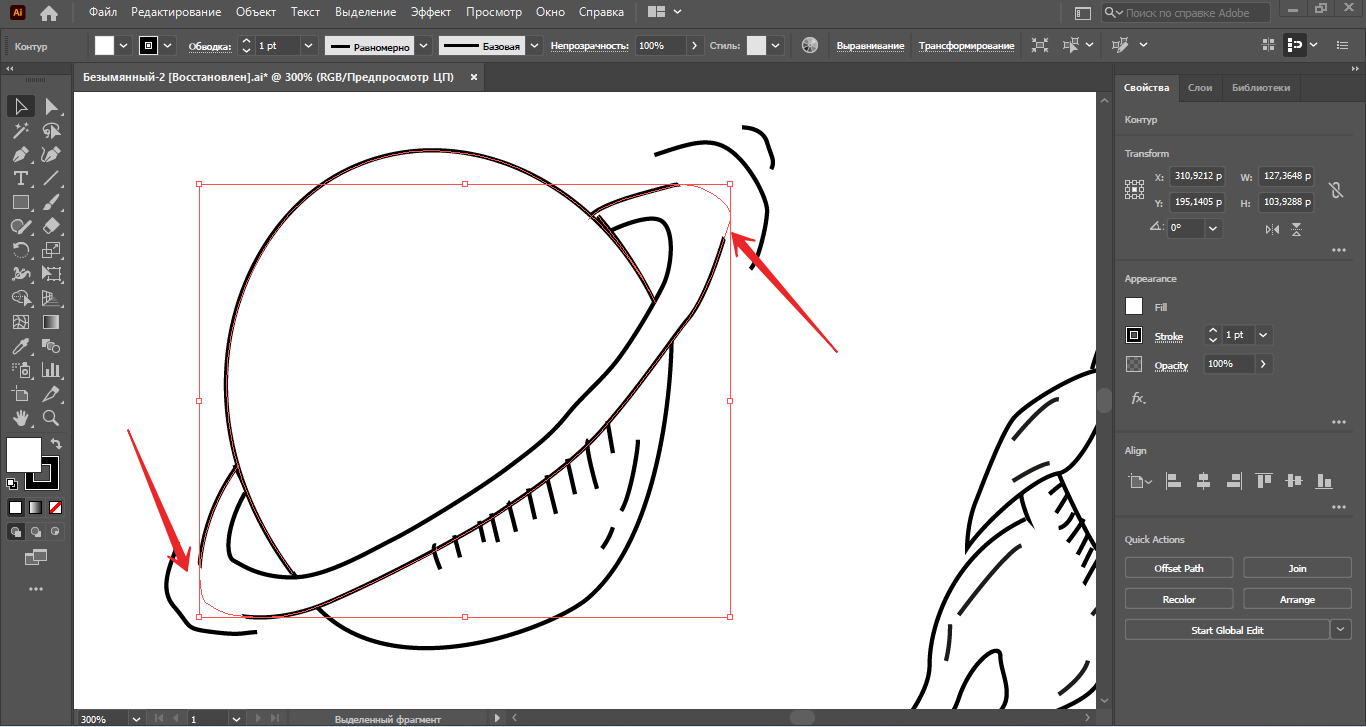Screen dimensions: 1366x727
Task: Select the Hand tool
Action: click(x=21, y=418)
